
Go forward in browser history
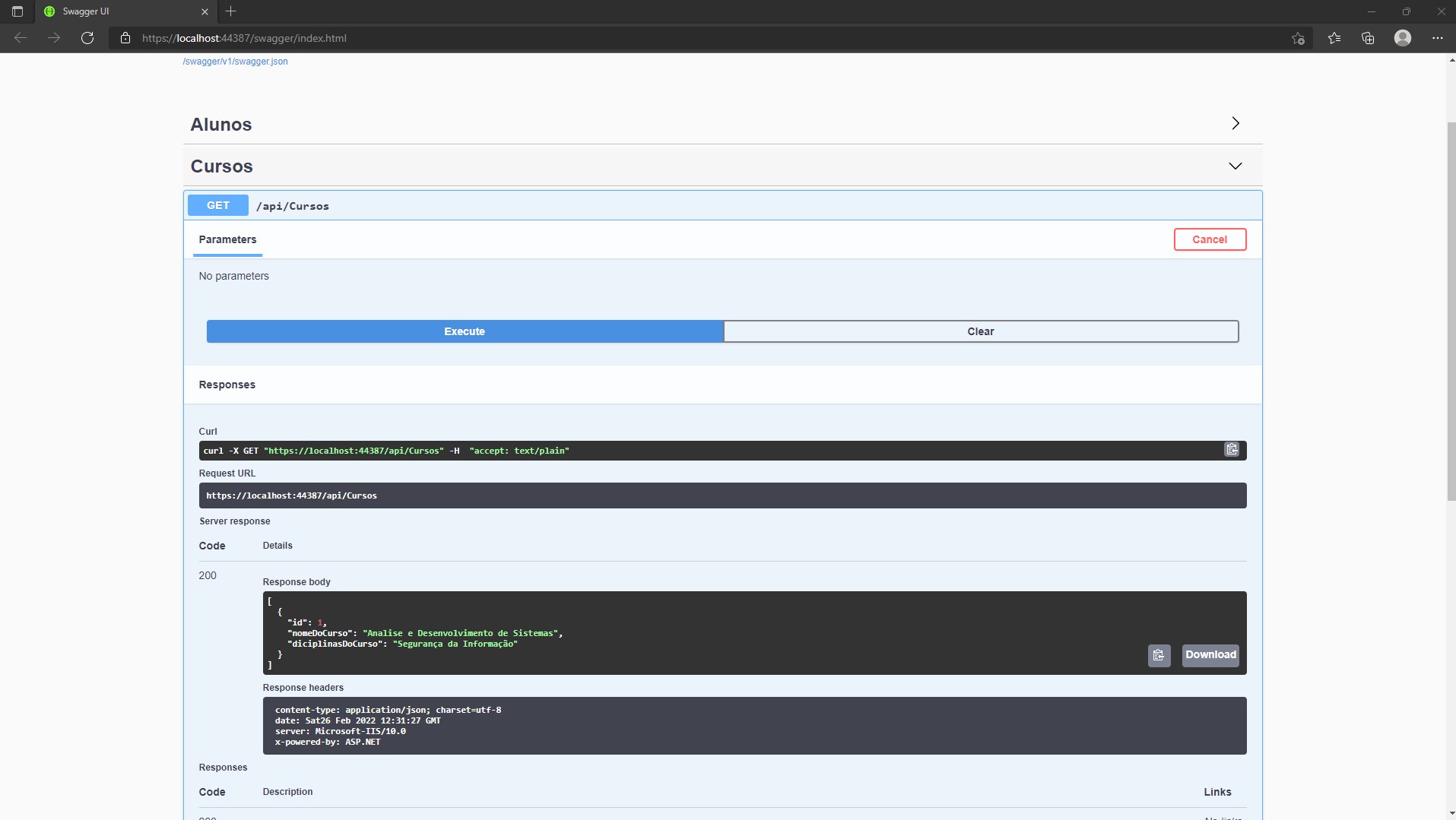tap(54, 38)
